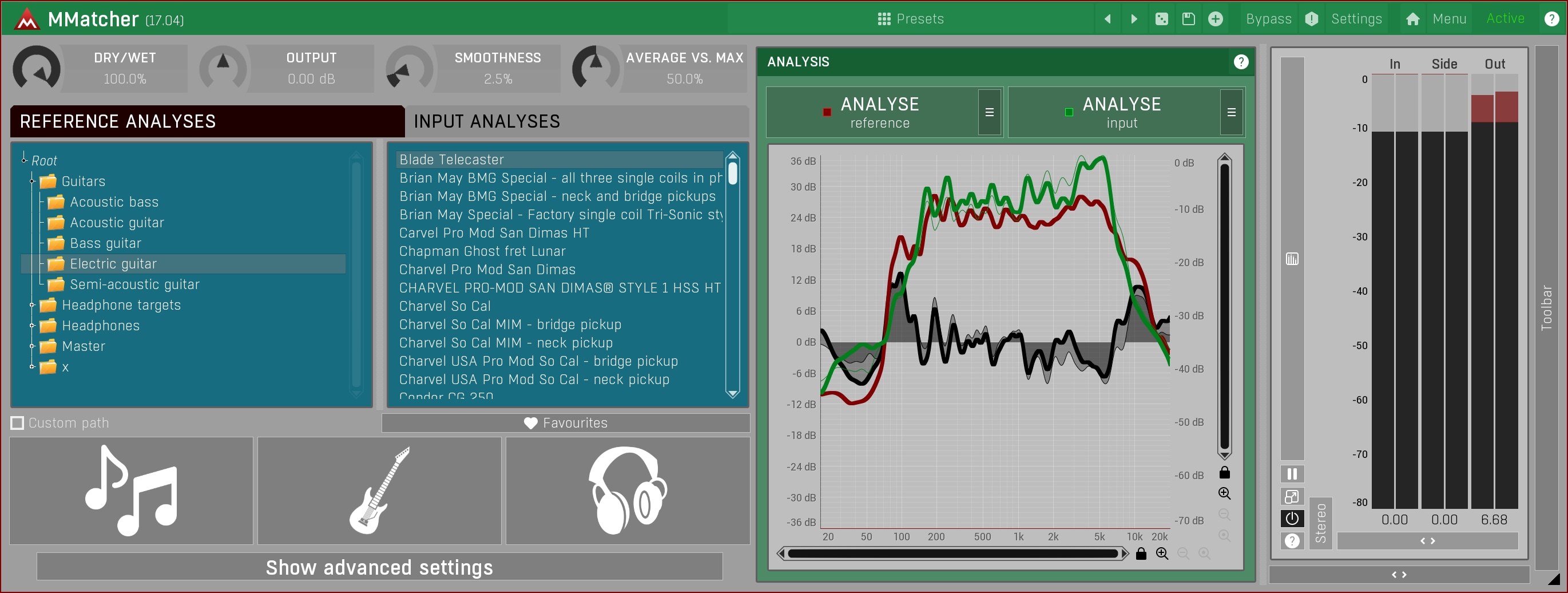1568x593 pixels.
Task: Click Show advanced settings button
Action: tap(379, 567)
